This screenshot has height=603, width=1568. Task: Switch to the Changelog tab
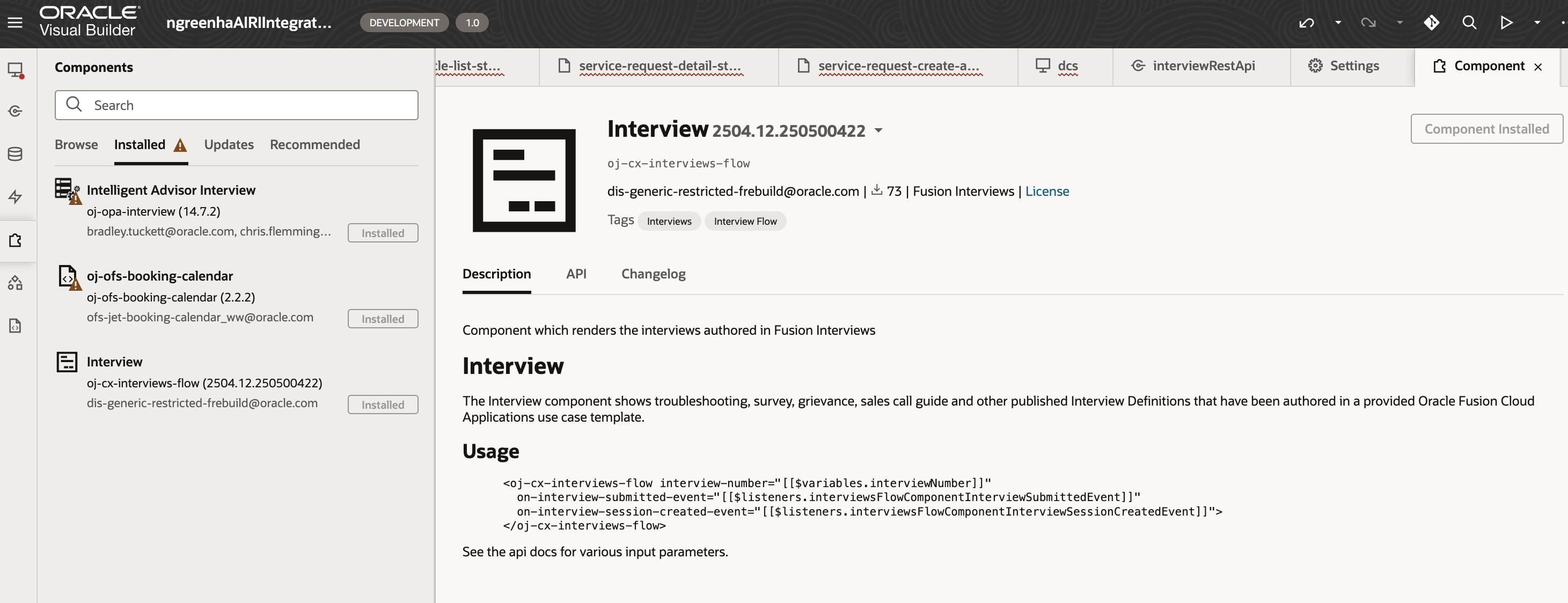point(653,275)
